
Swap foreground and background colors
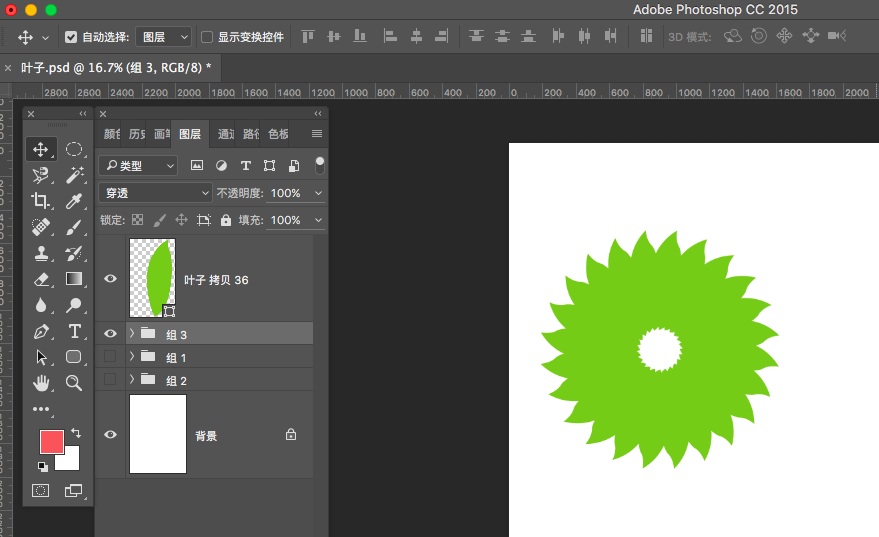pos(76,433)
